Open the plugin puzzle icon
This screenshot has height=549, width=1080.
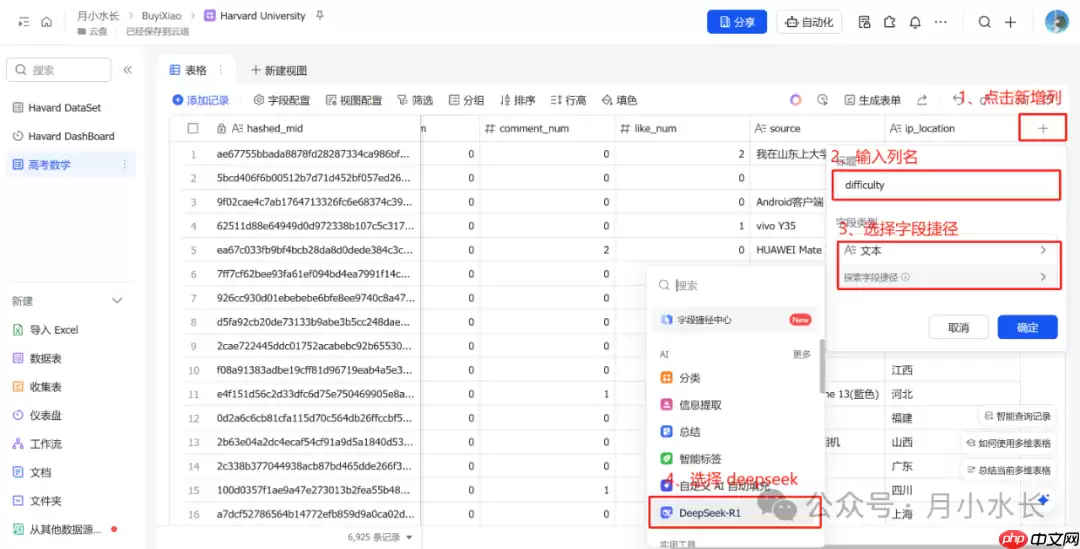(x=890, y=22)
